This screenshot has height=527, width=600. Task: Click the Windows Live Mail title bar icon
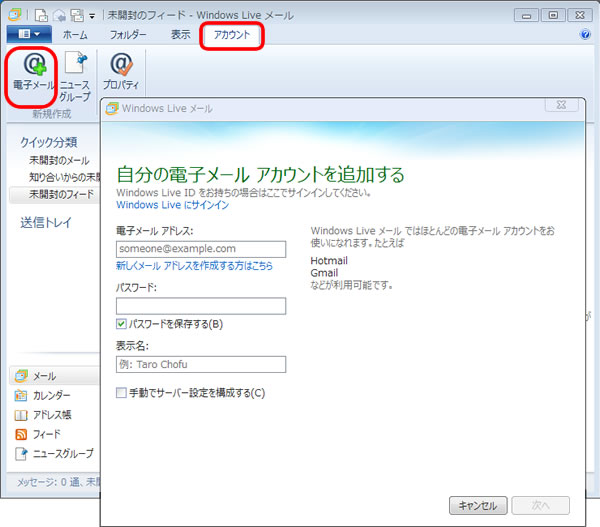[15, 15]
